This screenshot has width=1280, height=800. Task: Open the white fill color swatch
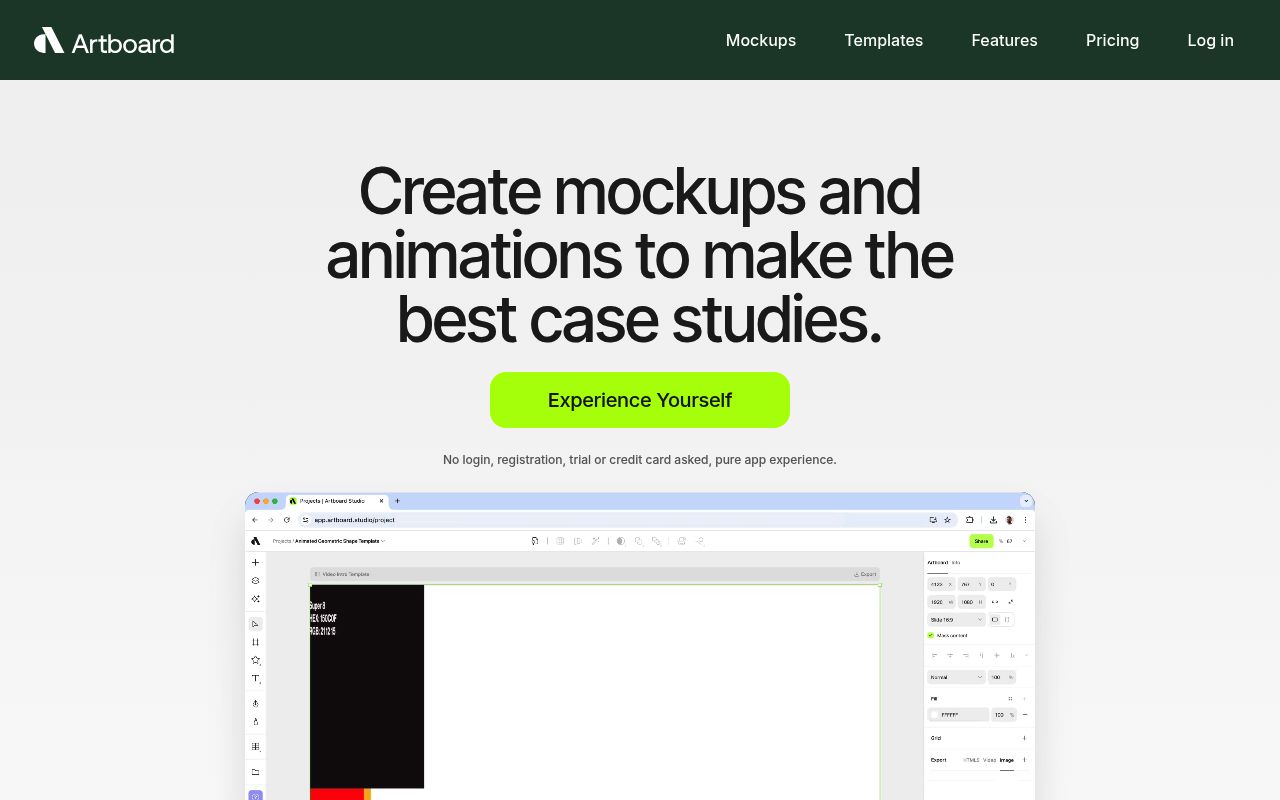(x=934, y=715)
